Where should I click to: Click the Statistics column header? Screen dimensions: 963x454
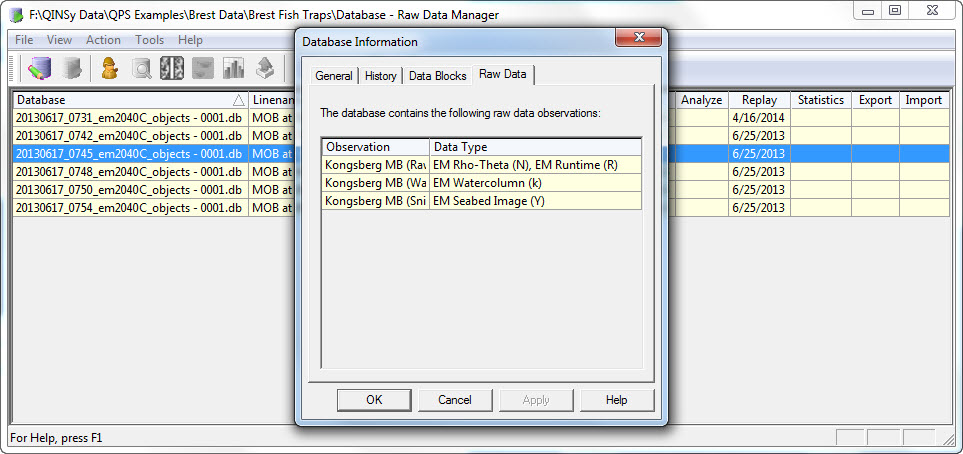821,100
